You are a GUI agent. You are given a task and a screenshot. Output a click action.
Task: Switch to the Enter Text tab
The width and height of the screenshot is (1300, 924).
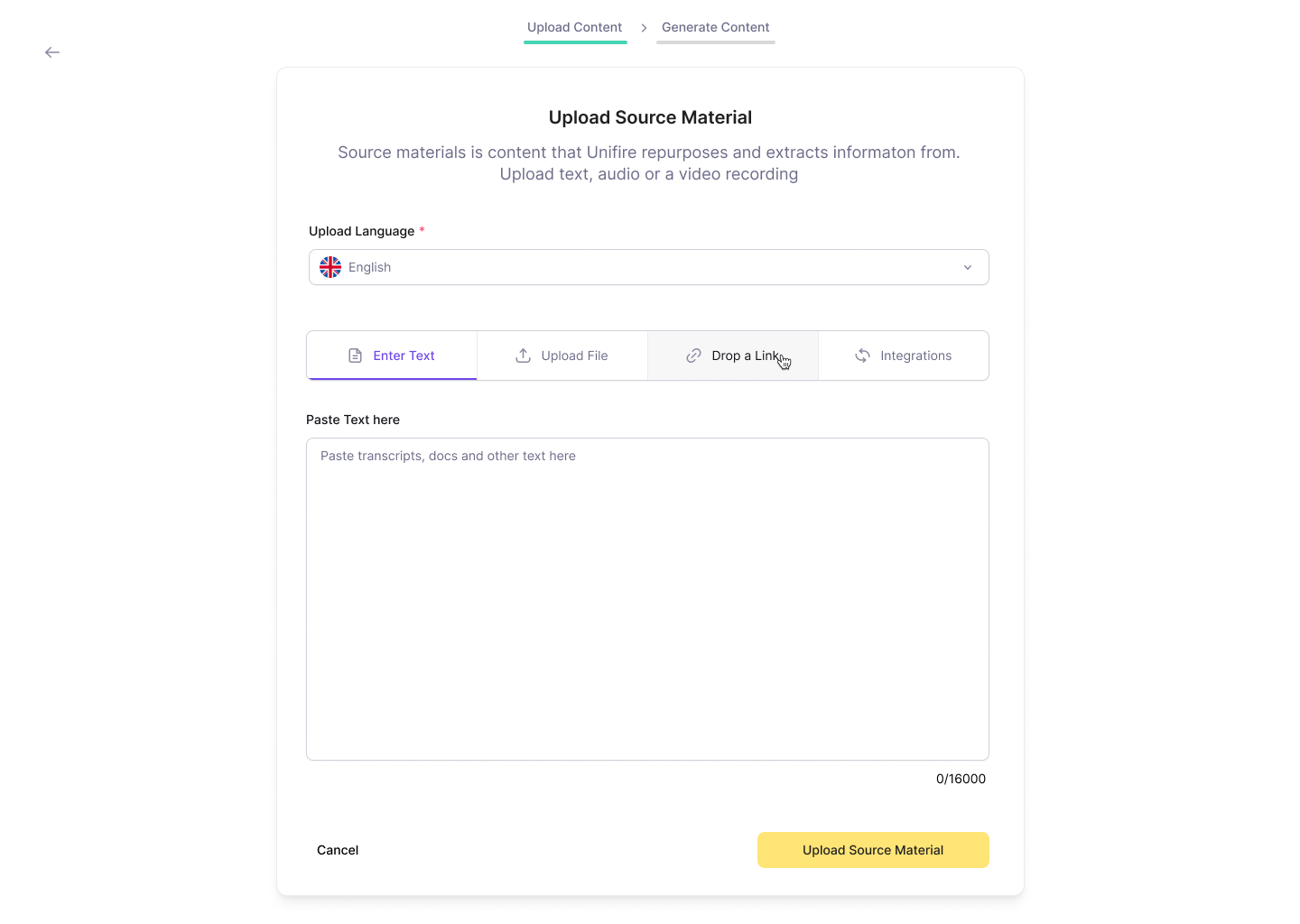[x=392, y=356]
